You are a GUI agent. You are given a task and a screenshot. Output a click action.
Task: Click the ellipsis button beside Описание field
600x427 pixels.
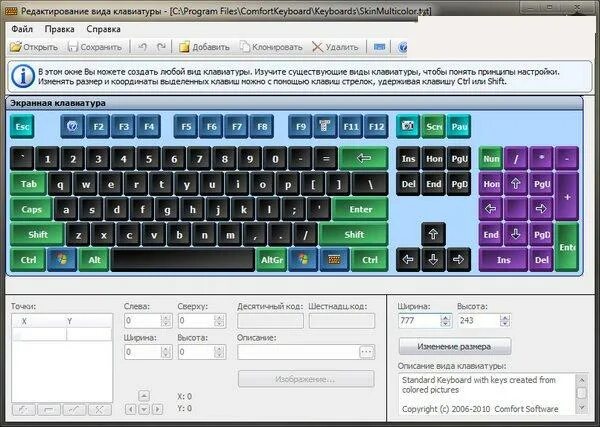(x=367, y=352)
